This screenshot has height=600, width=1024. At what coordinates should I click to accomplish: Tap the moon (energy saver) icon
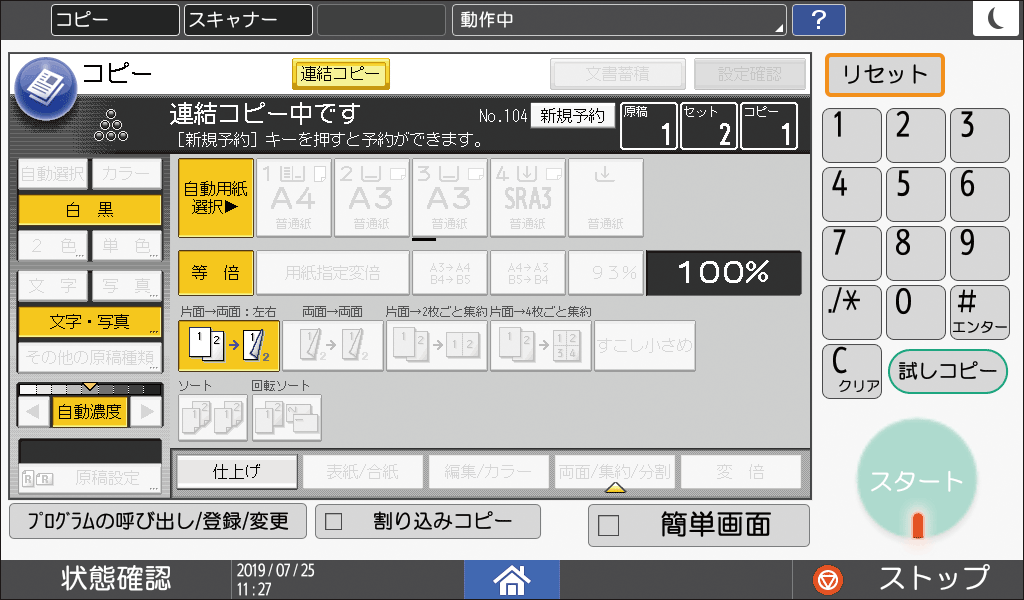[996, 16]
